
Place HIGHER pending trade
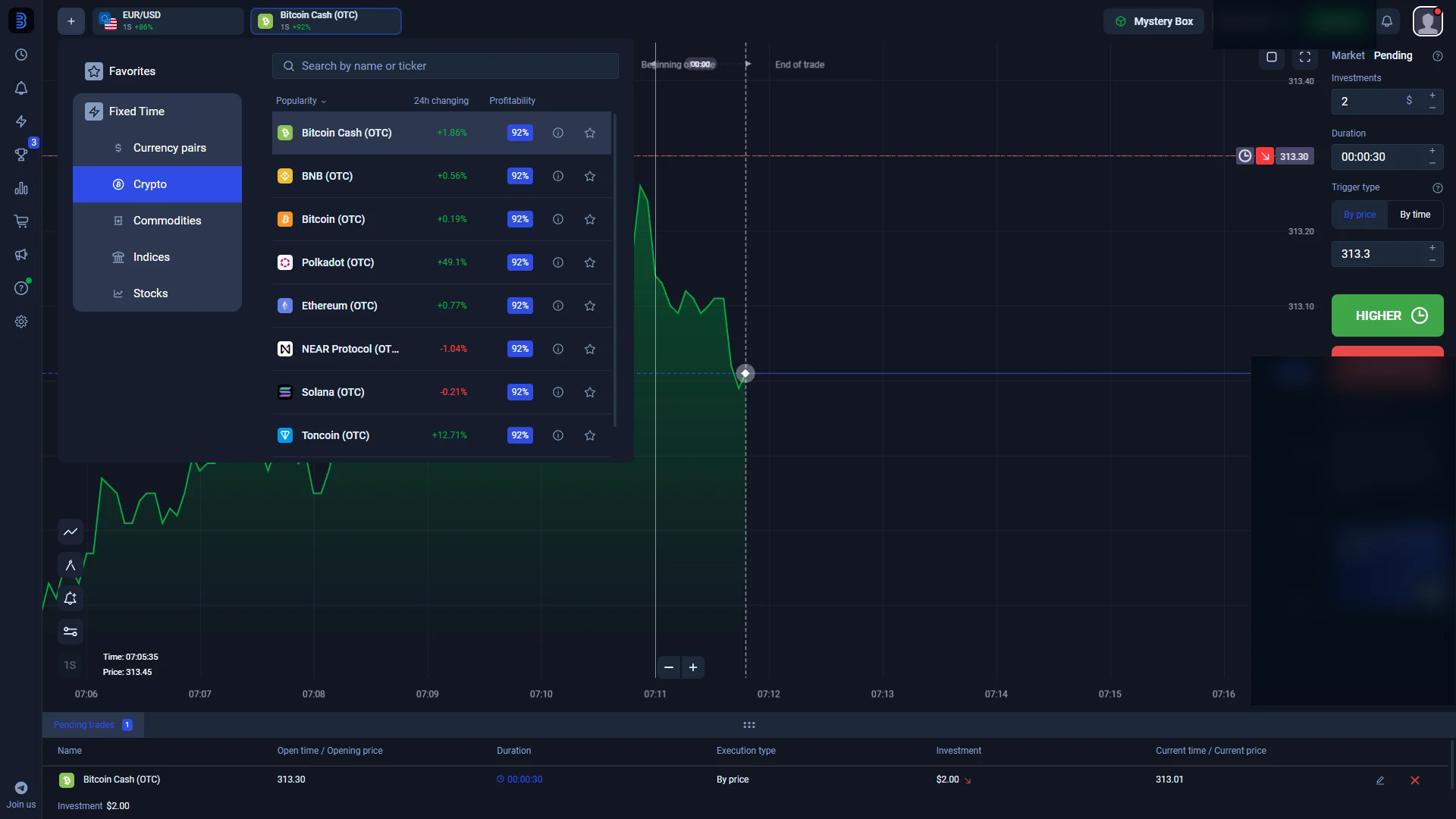point(1387,315)
